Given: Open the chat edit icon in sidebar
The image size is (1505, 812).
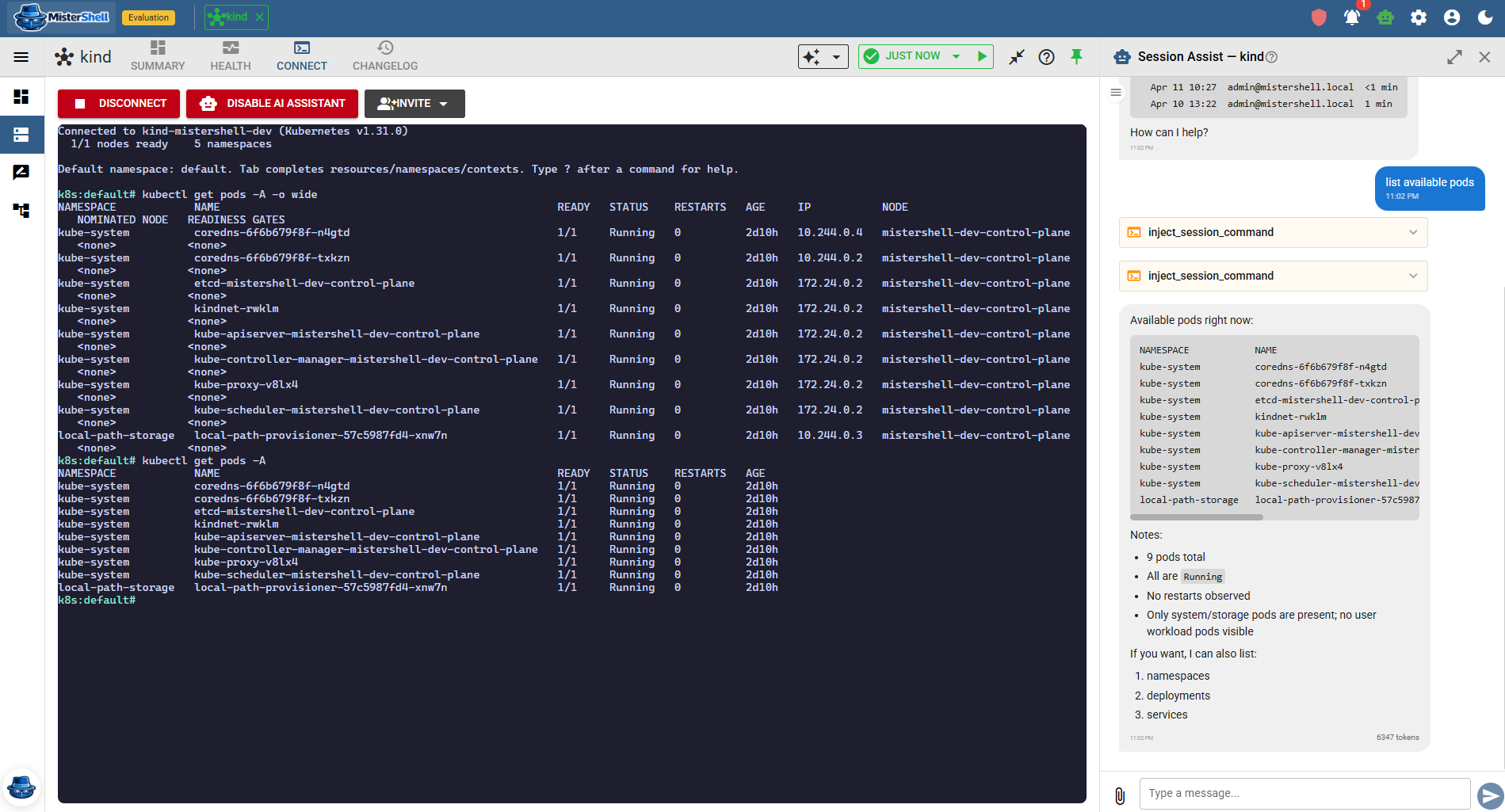Looking at the screenshot, I should [21, 172].
